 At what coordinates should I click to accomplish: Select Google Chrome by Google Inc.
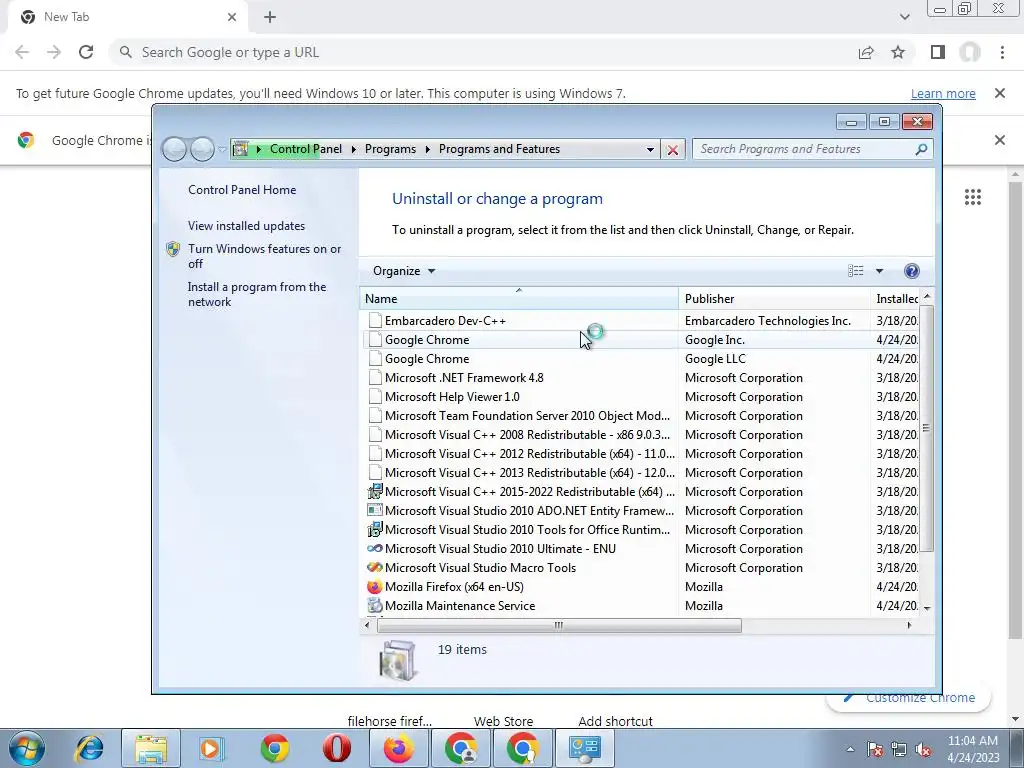(x=639, y=340)
